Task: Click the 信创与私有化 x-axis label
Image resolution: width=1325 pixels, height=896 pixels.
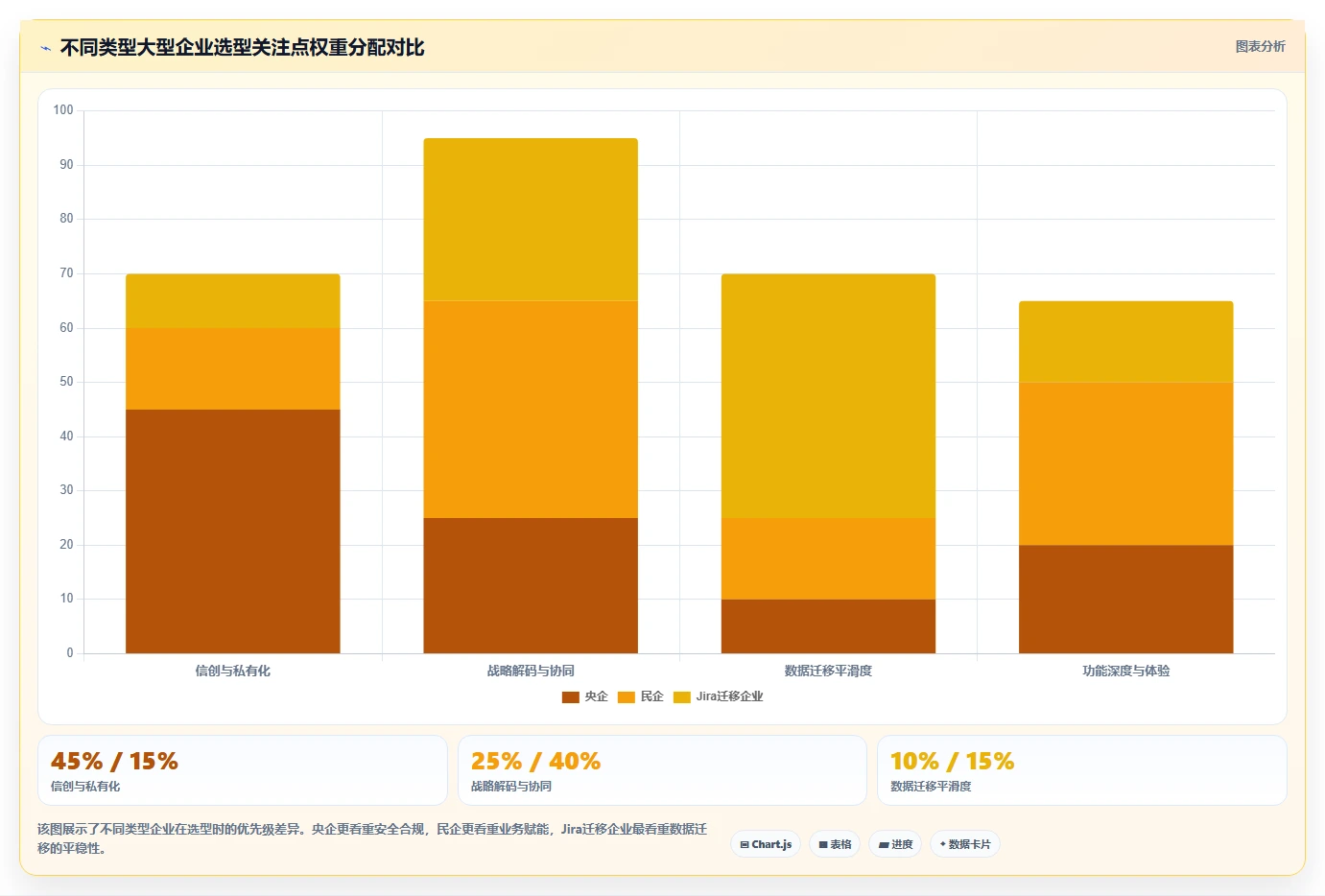Action: [x=233, y=671]
